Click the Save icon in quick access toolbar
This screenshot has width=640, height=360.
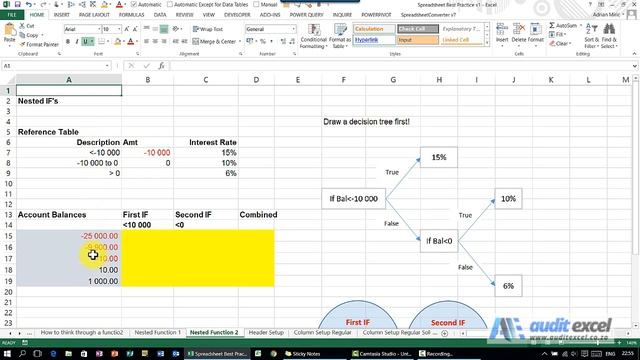tap(18, 4)
